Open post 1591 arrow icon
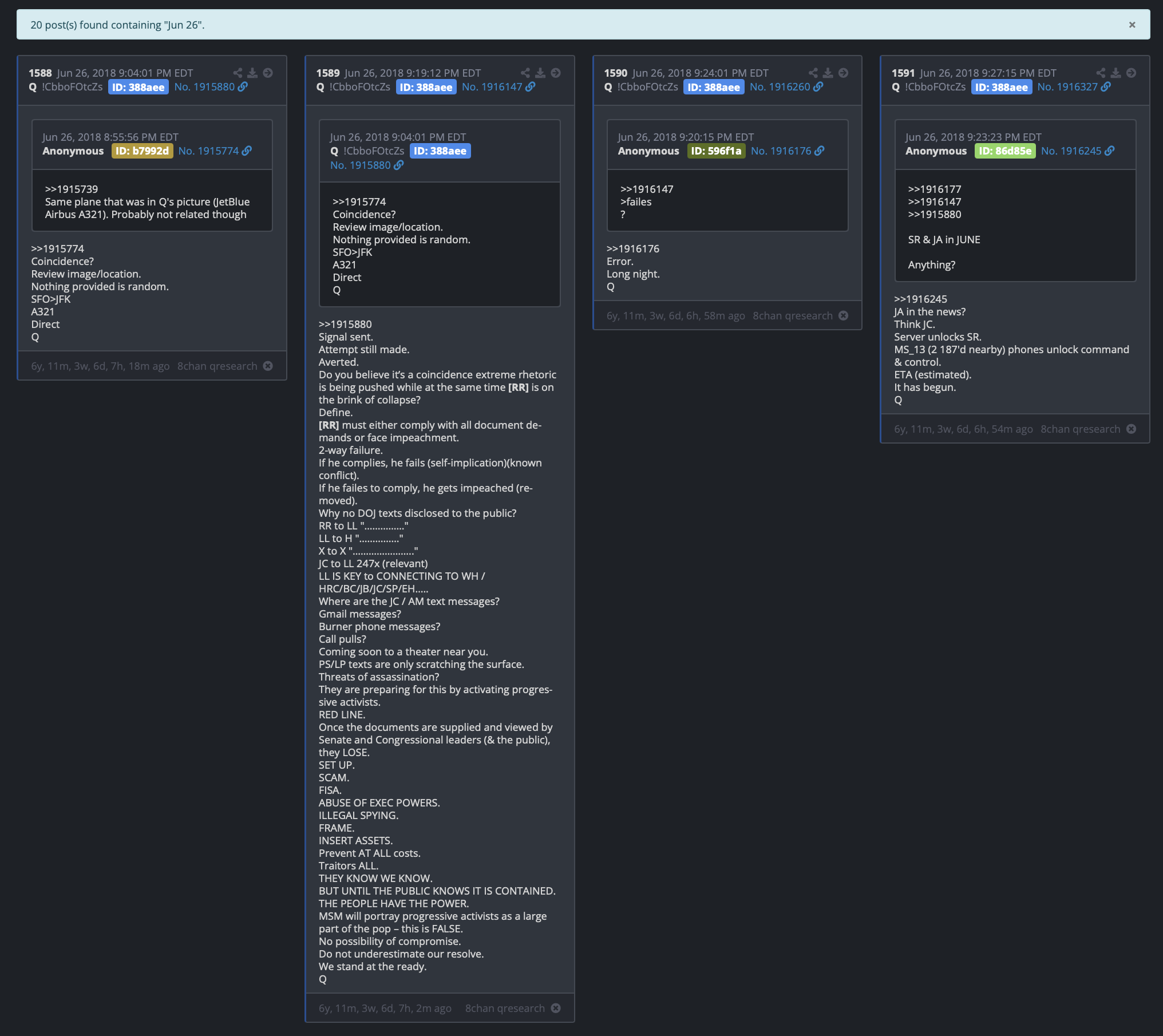Viewport: 1163px width, 1036px height. (x=1132, y=73)
